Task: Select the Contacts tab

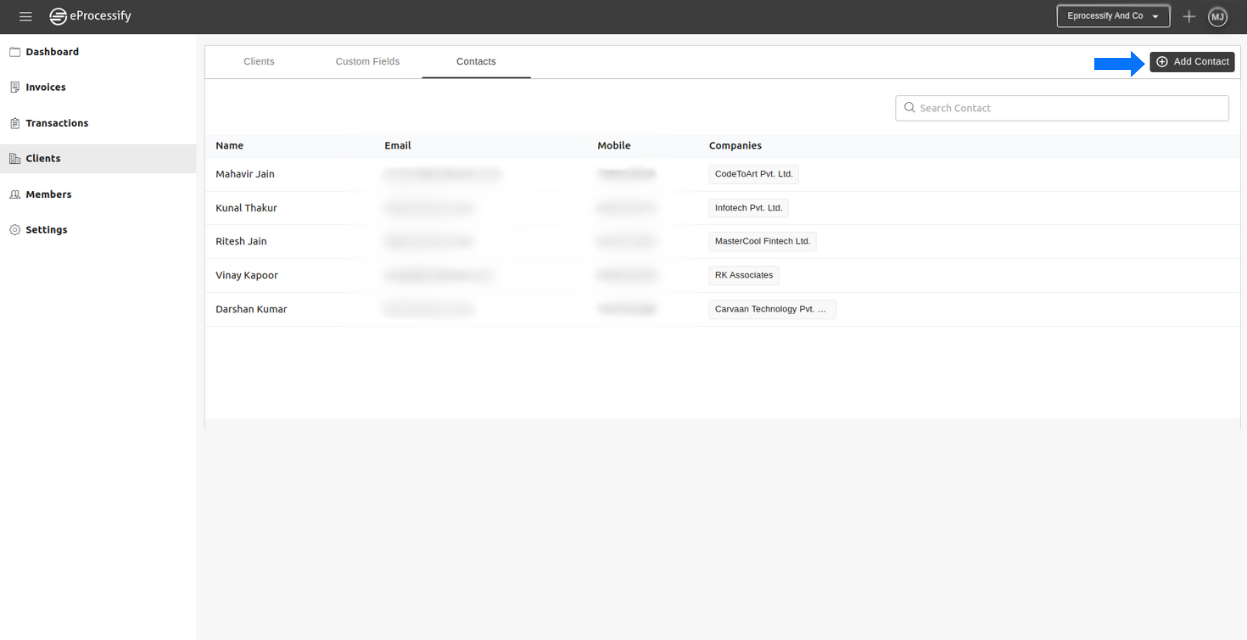Action: (x=476, y=62)
